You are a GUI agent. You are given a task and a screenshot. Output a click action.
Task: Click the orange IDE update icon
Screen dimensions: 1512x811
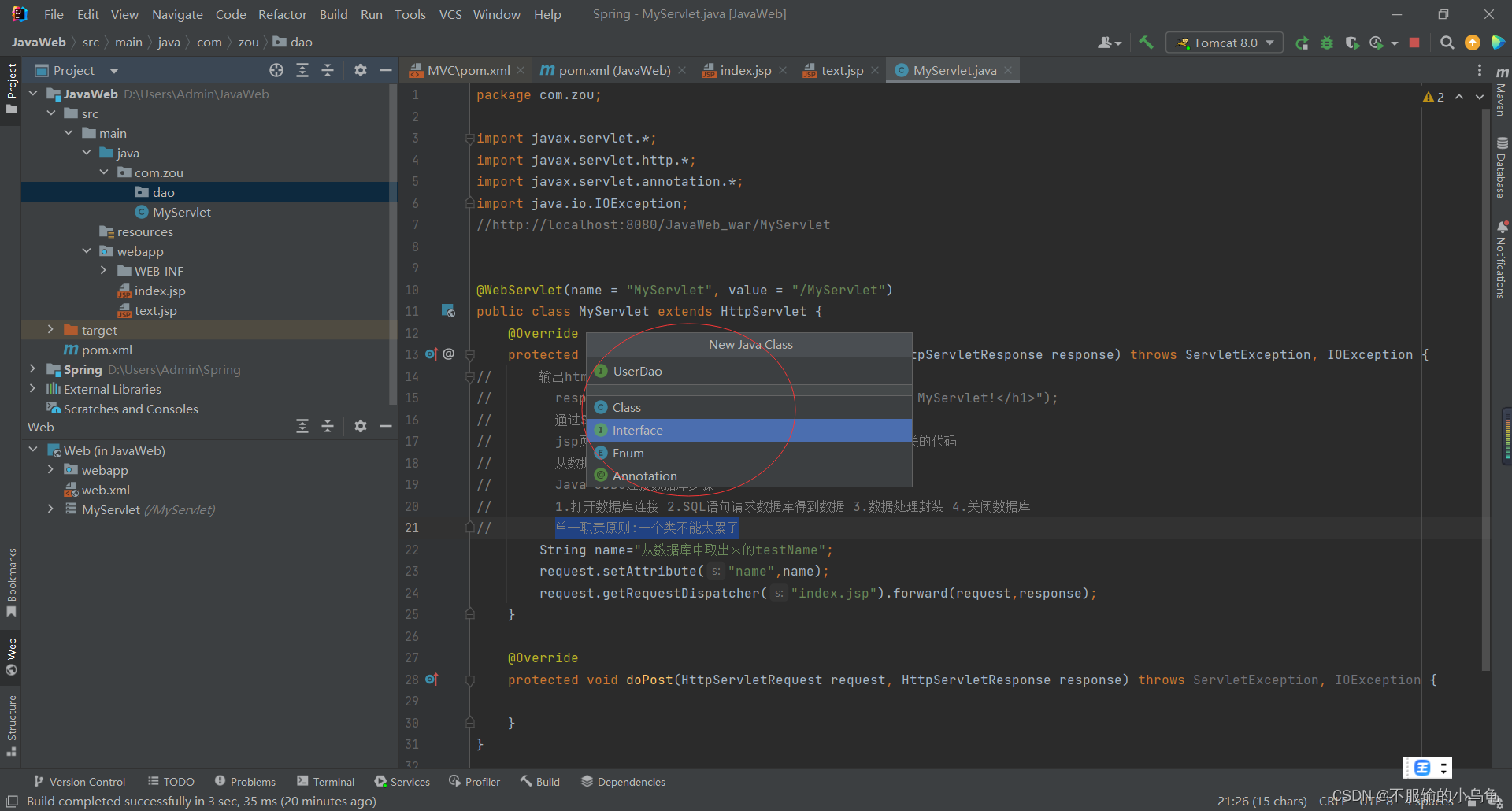coord(1472,43)
